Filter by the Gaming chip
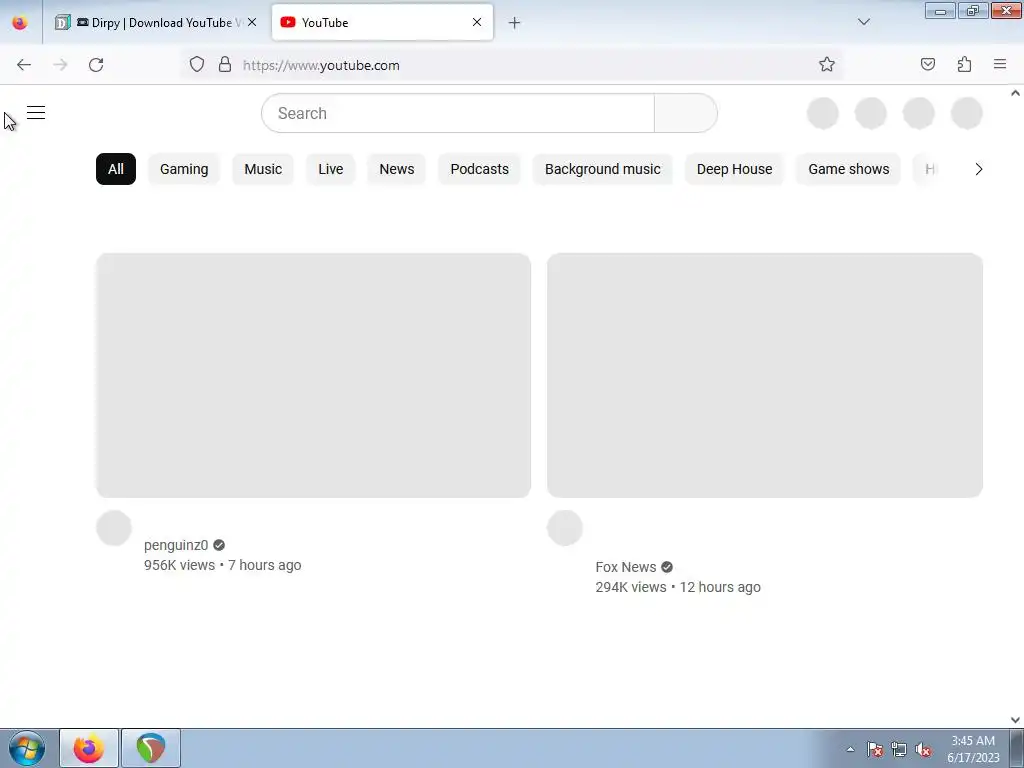Screen dimensions: 1024x768 click(184, 169)
